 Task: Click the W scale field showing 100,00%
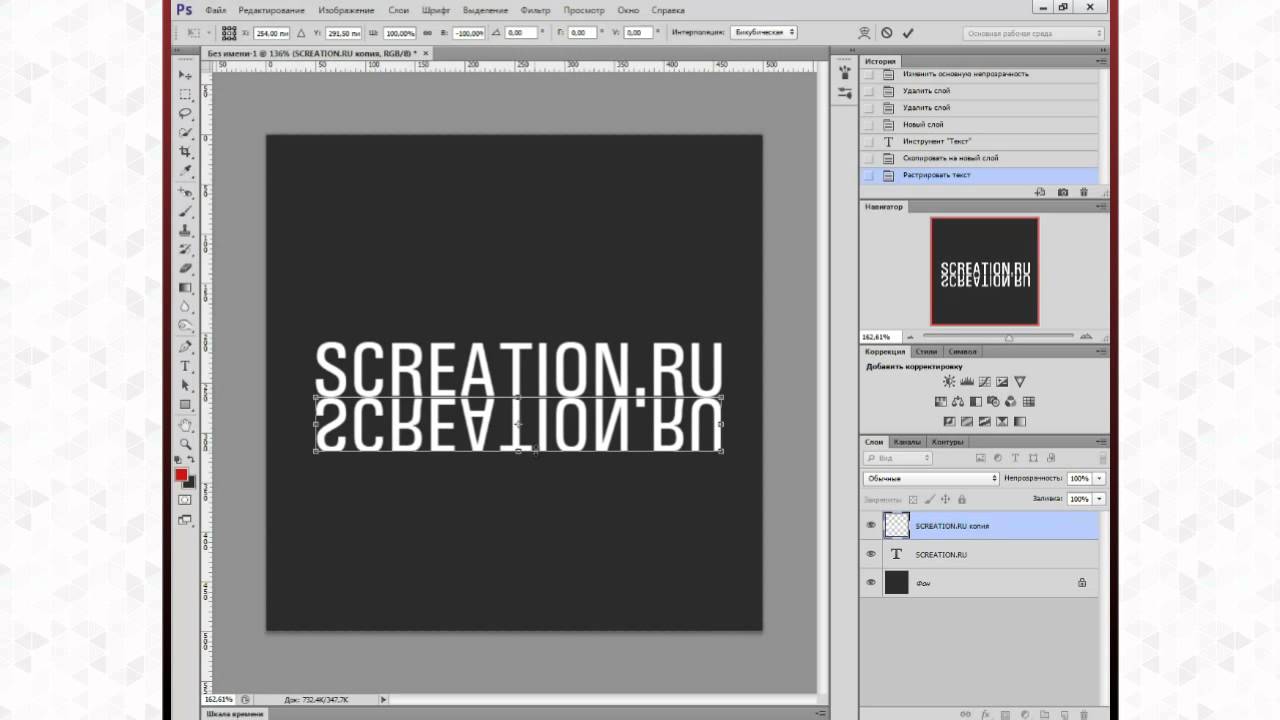[x=400, y=33]
